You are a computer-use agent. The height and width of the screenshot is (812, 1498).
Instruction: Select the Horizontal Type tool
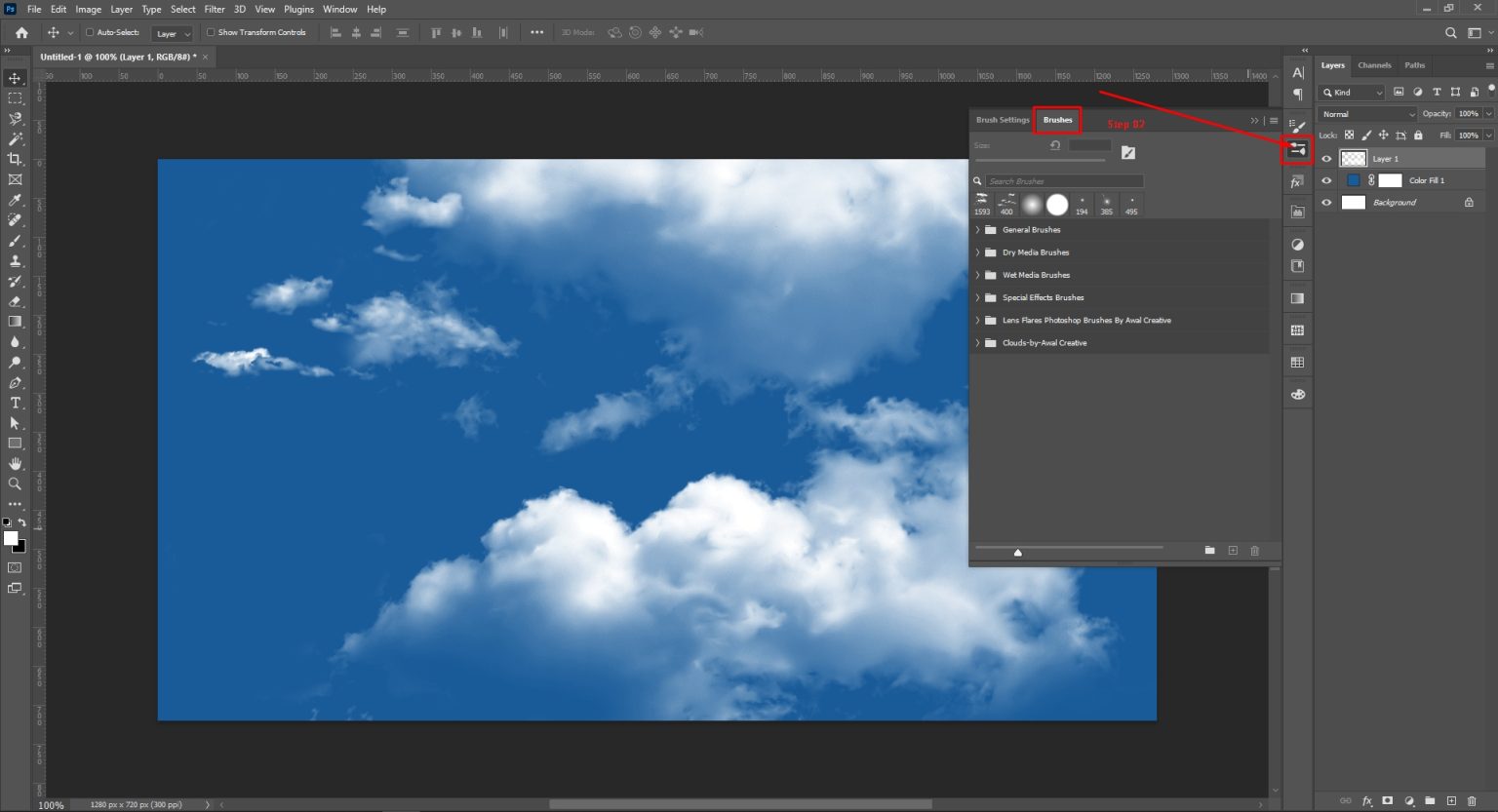(15, 403)
